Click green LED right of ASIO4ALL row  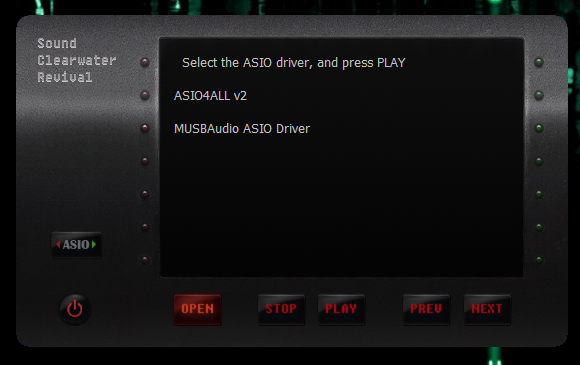point(539,95)
